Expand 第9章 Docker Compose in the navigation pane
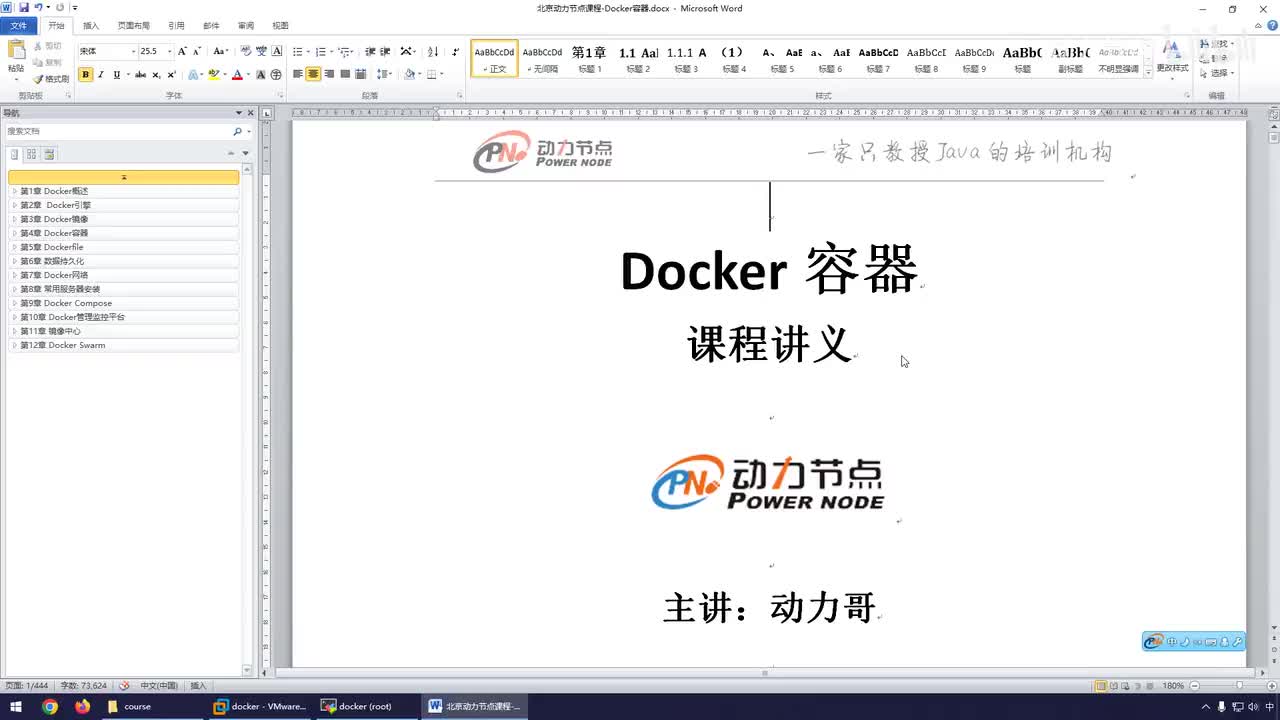 point(14,303)
